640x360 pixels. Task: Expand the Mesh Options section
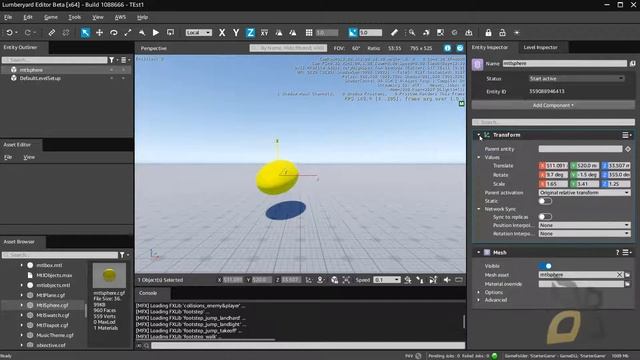click(x=479, y=292)
